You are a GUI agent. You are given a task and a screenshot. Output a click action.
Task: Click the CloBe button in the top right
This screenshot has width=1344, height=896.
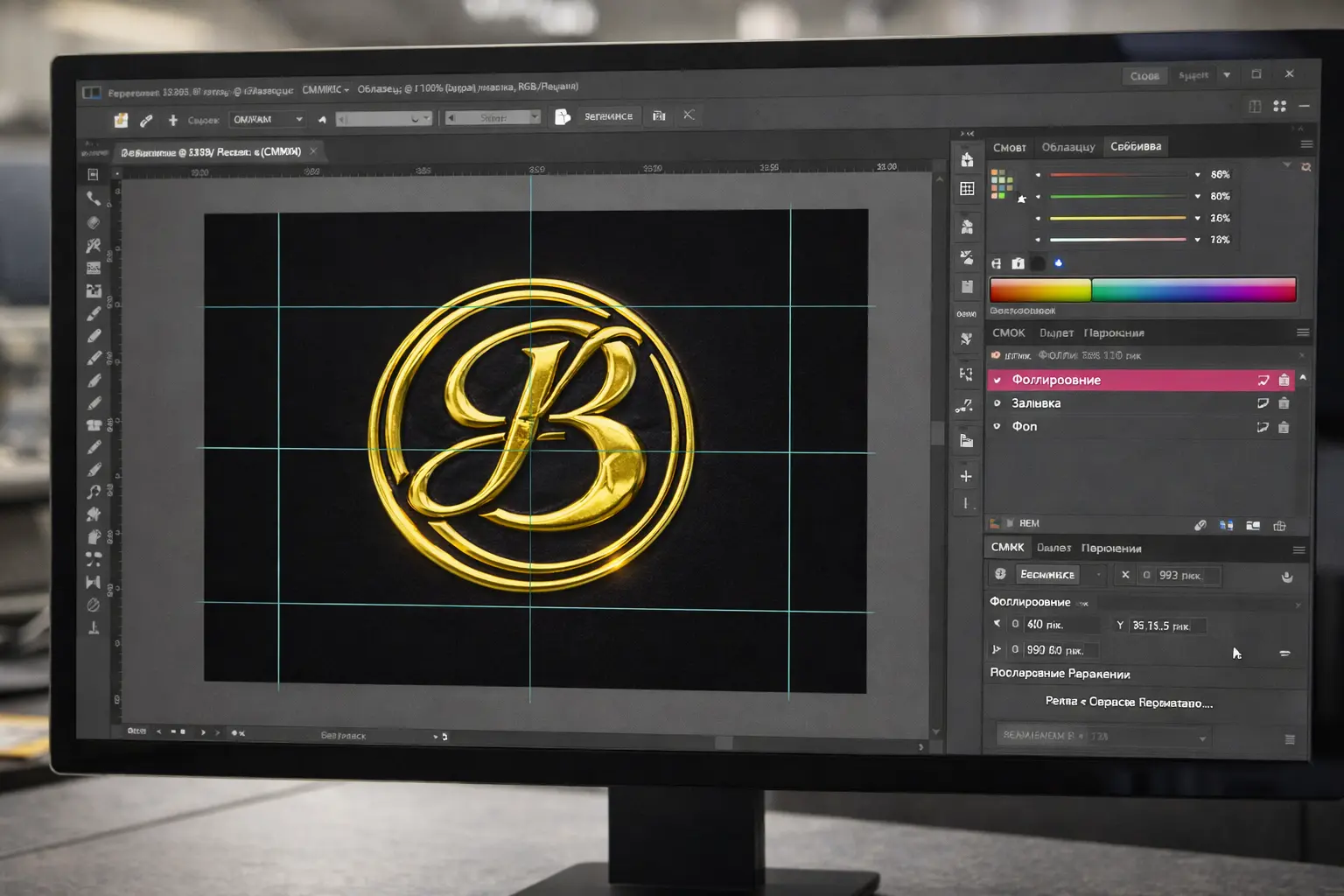pyautogui.click(x=1144, y=76)
